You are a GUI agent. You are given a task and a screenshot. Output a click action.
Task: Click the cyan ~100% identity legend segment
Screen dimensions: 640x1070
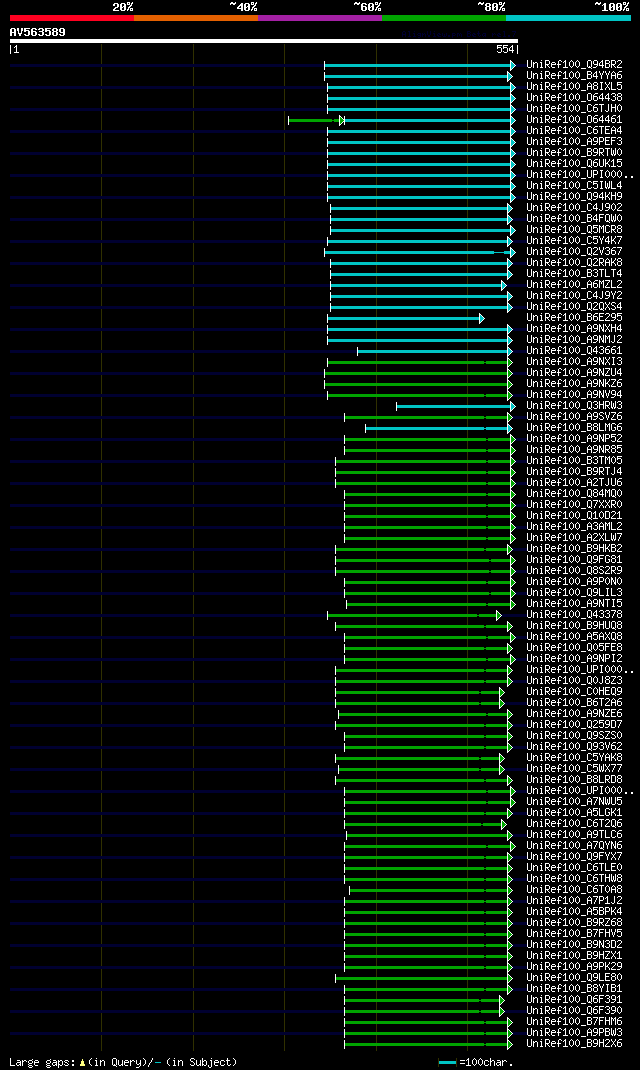pyautogui.click(x=568, y=18)
